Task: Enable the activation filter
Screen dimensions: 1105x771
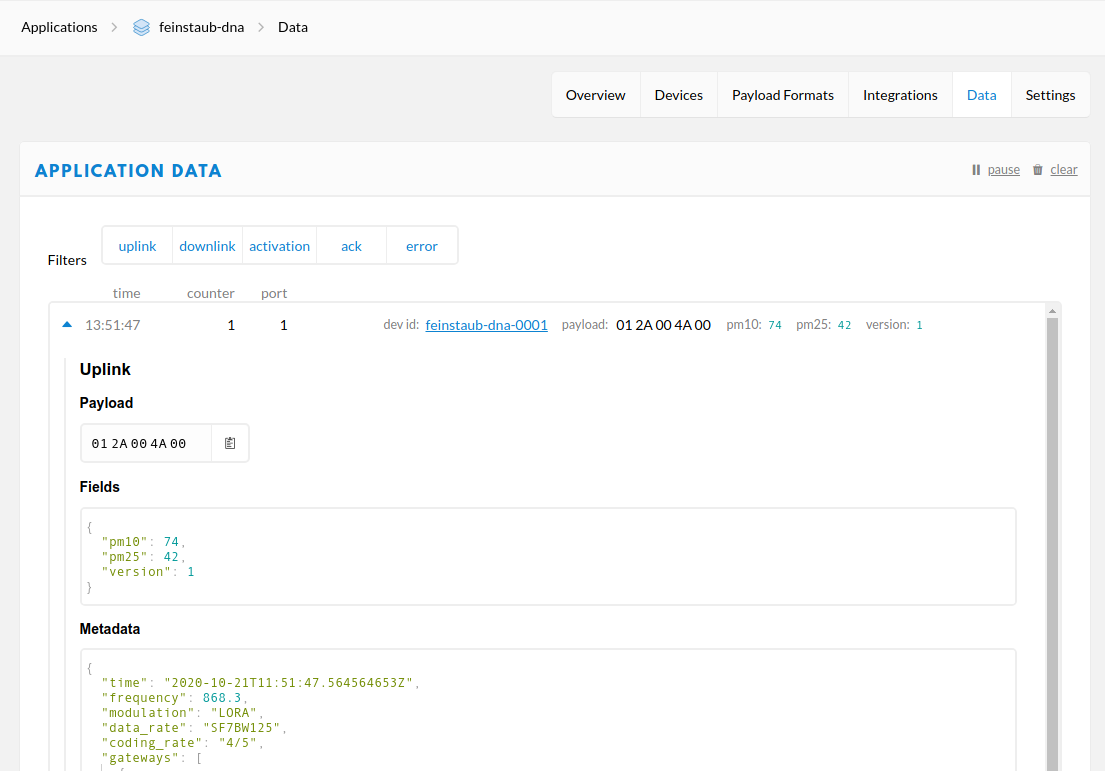Action: (x=279, y=245)
